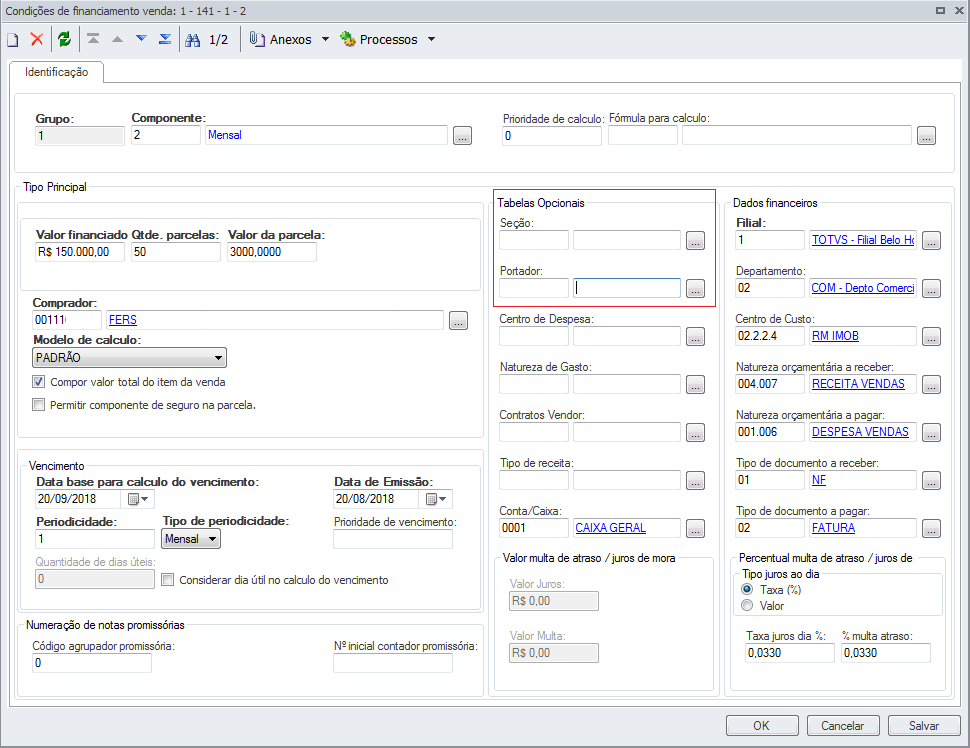Open lookup for Natureza orçamentária a receber
The height and width of the screenshot is (748, 970).
coord(932,384)
